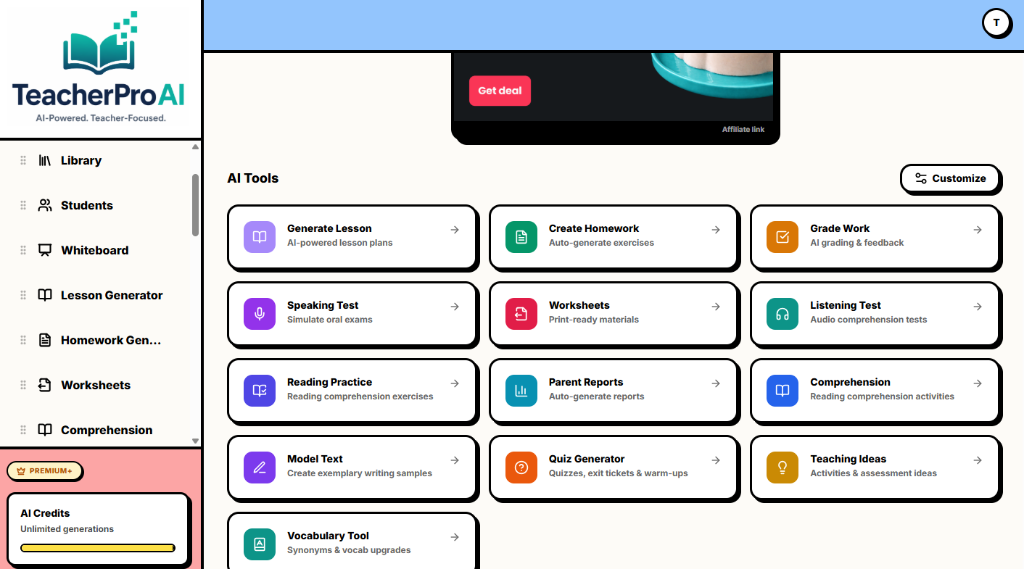Viewport: 1024px width, 569px height.
Task: Click the sidebar scroll down arrow
Action: point(195,441)
